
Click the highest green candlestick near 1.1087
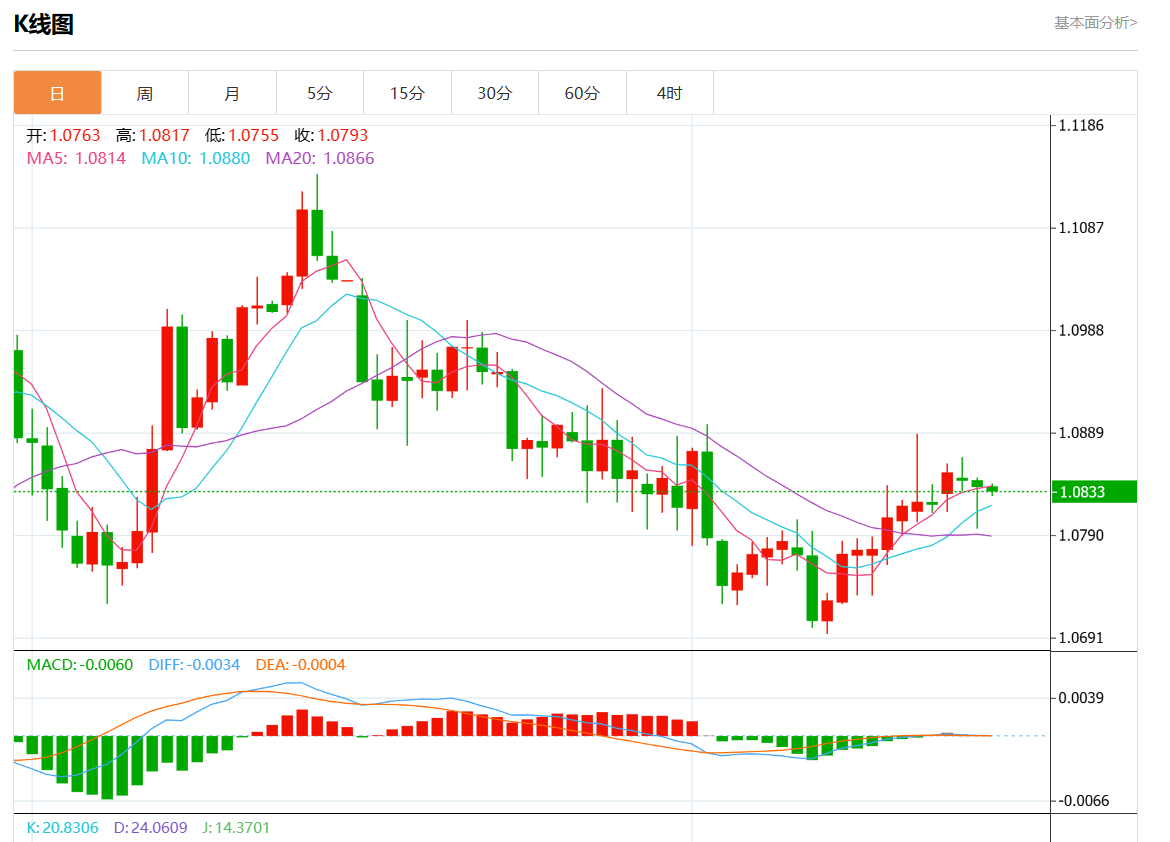tap(317, 233)
